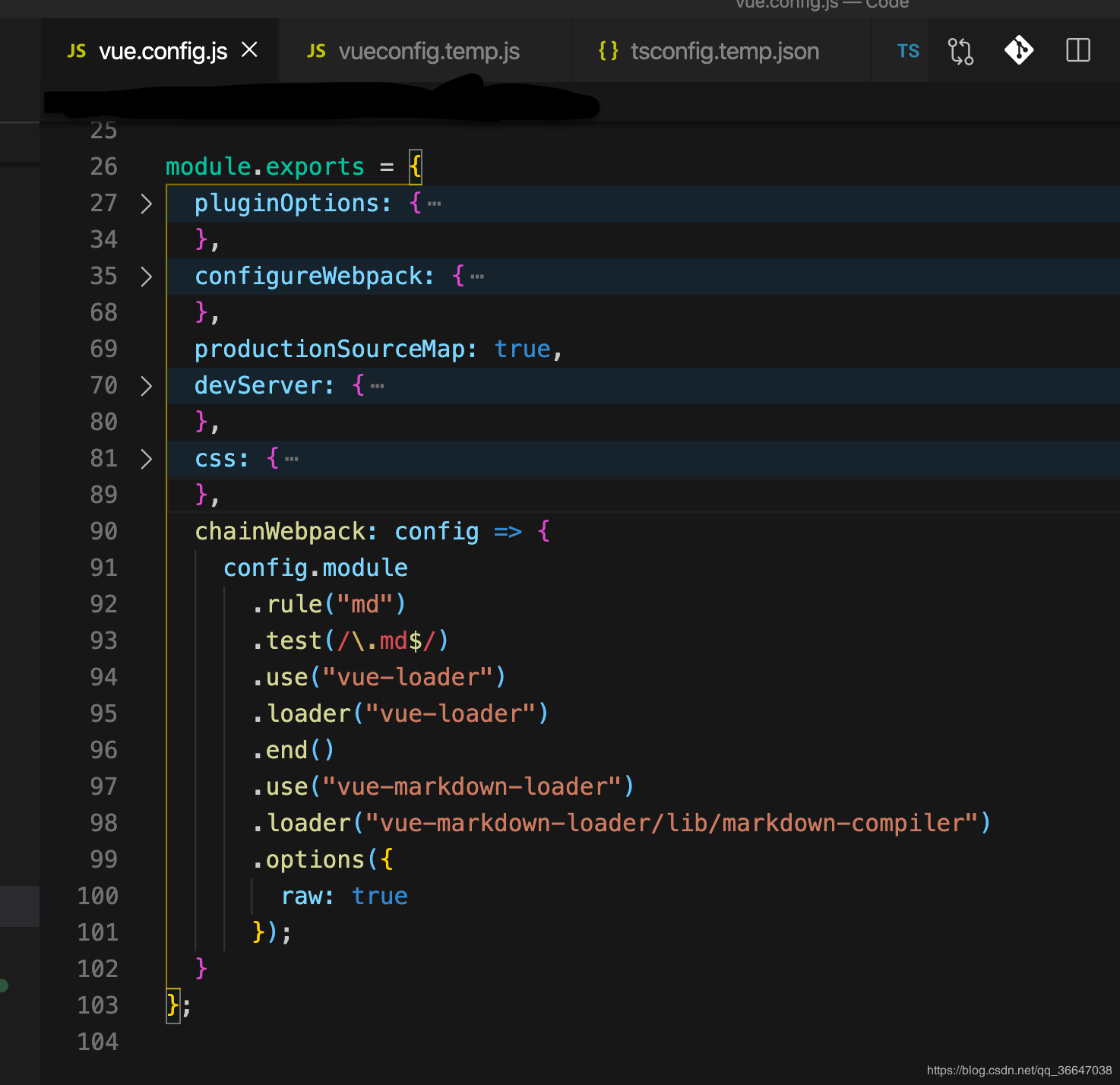1120x1085 pixels.
Task: Open the tsconfig.temp.json tab
Action: 721,51
